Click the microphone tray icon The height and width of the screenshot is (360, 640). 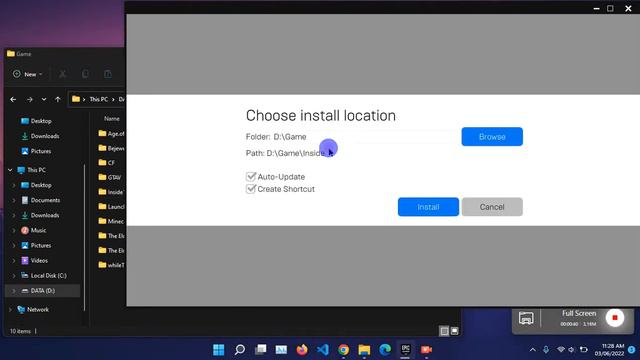[546, 350]
